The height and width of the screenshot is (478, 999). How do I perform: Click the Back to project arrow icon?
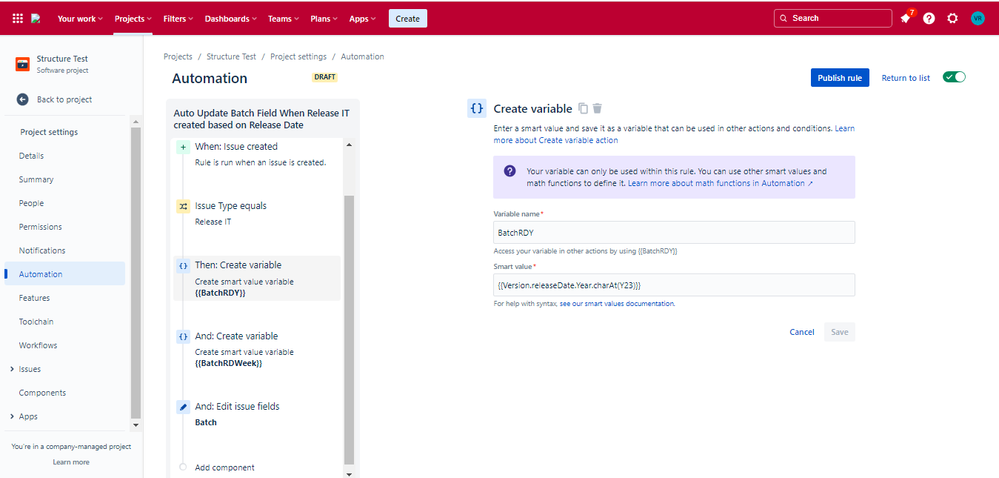tap(23, 99)
